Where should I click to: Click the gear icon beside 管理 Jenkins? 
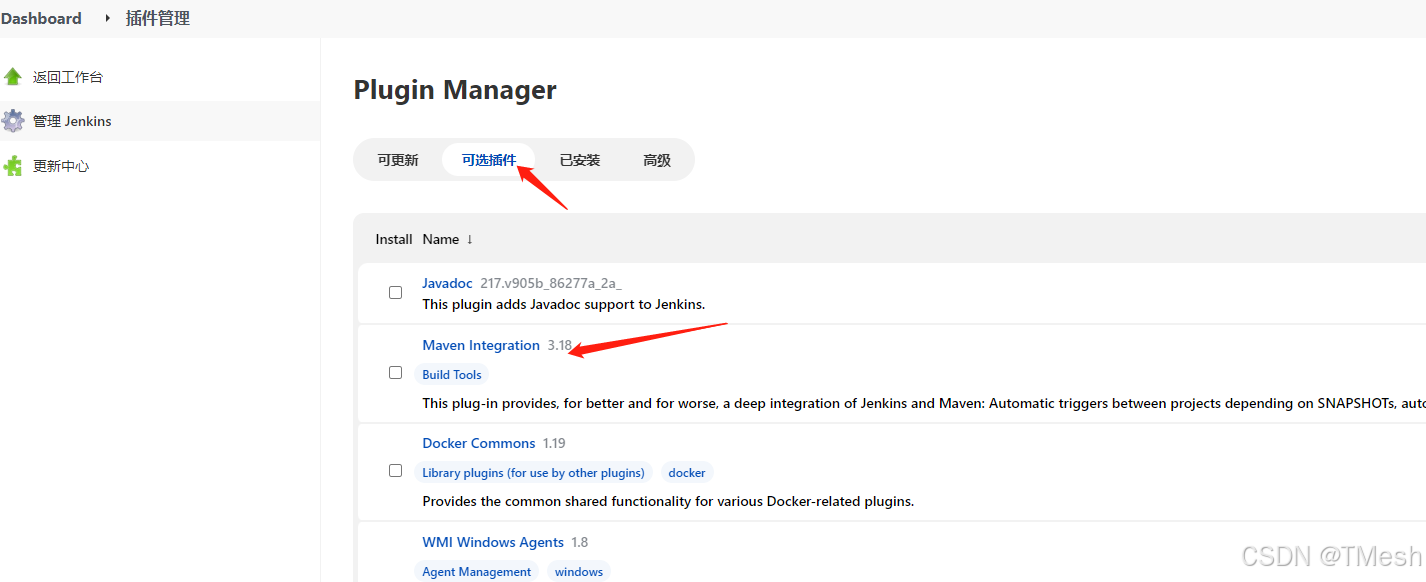tap(13, 121)
